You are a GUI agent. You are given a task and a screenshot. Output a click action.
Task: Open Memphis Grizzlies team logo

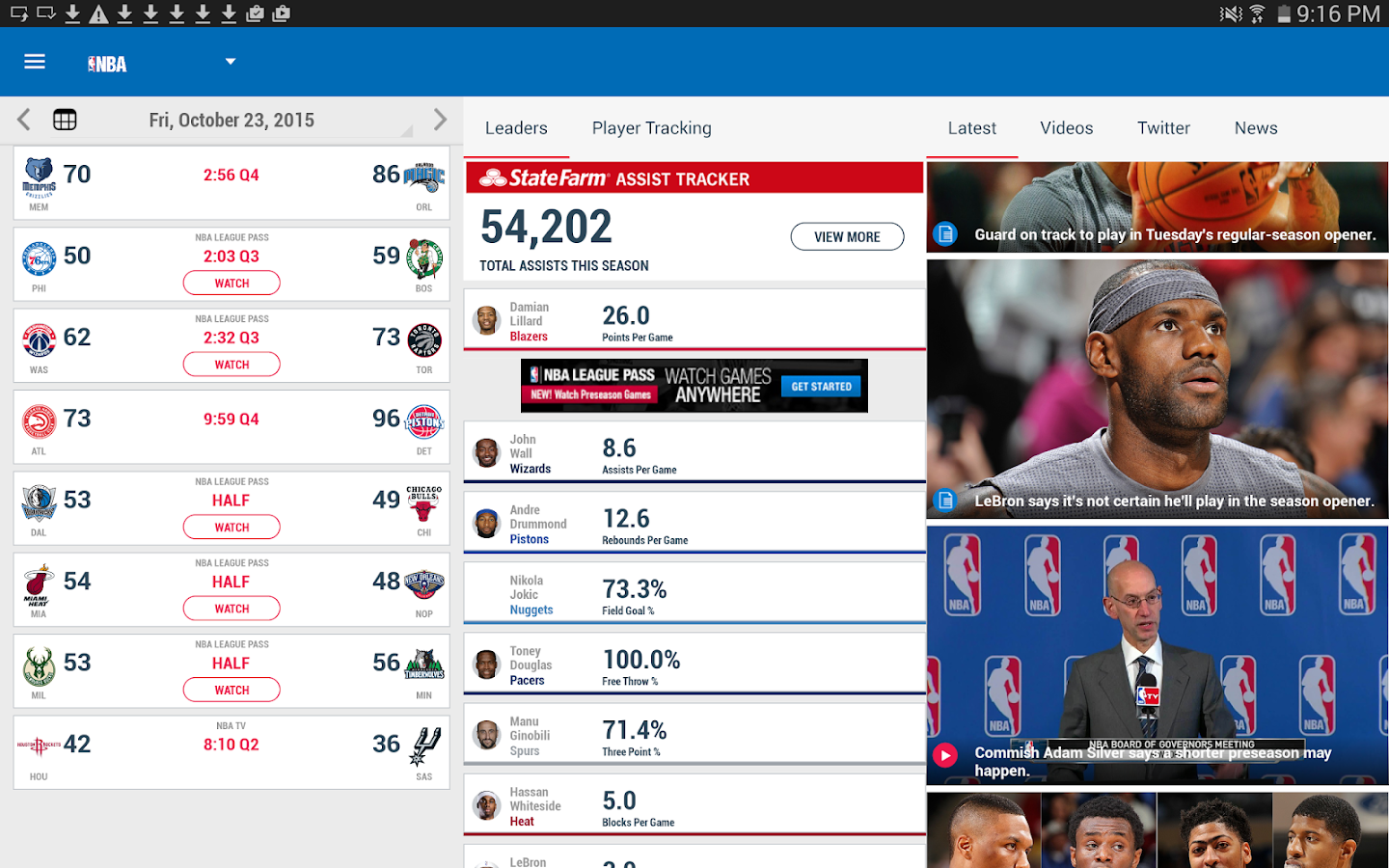(x=39, y=177)
